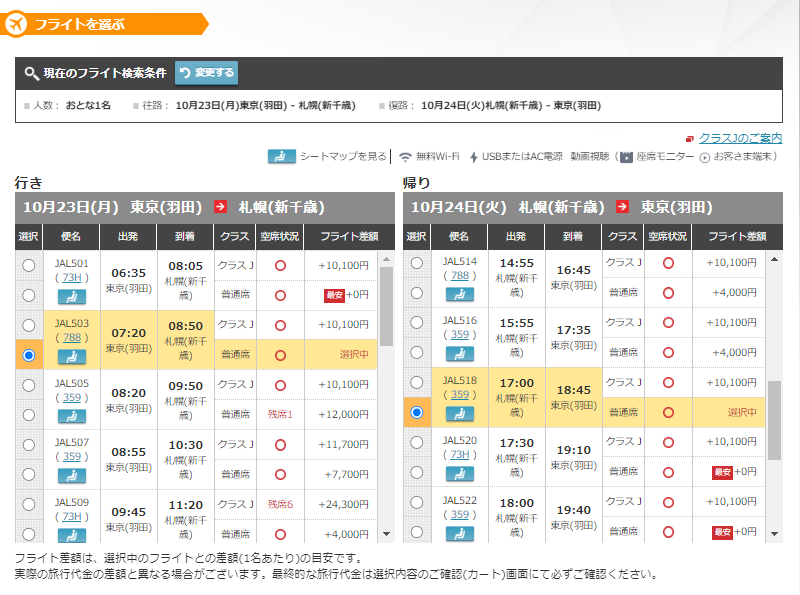
Task: Click the free Wi-Fi legend icon
Action: pos(405,157)
